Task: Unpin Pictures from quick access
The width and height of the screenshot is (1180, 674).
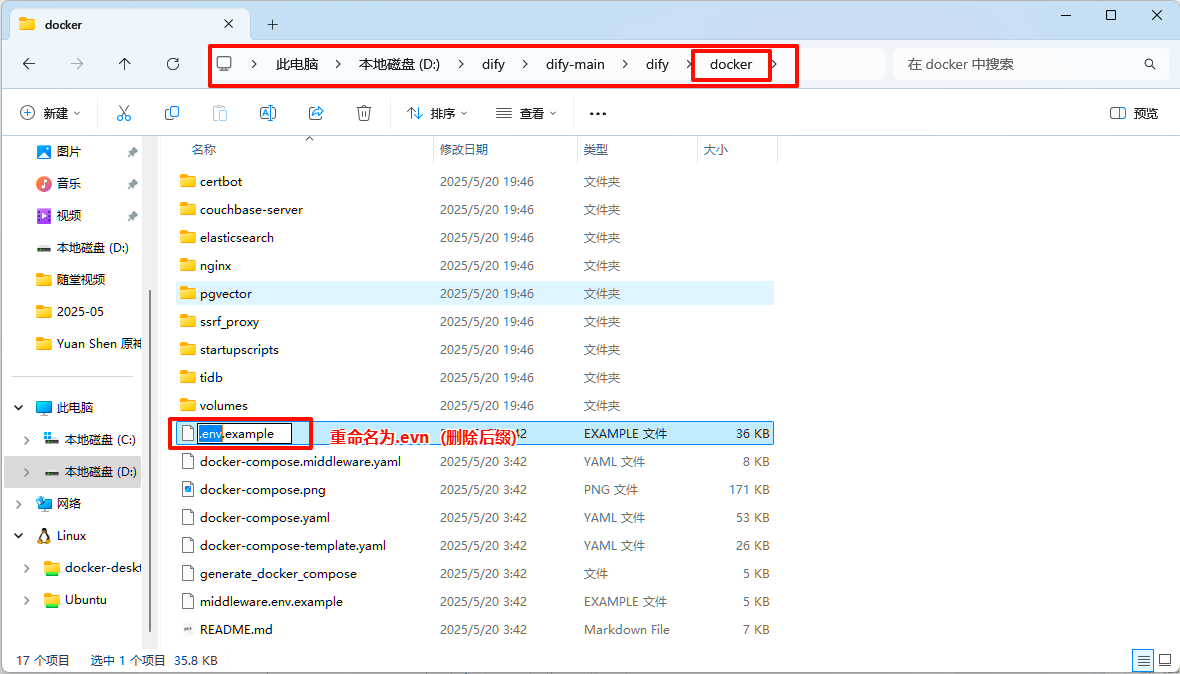Action: (132, 152)
